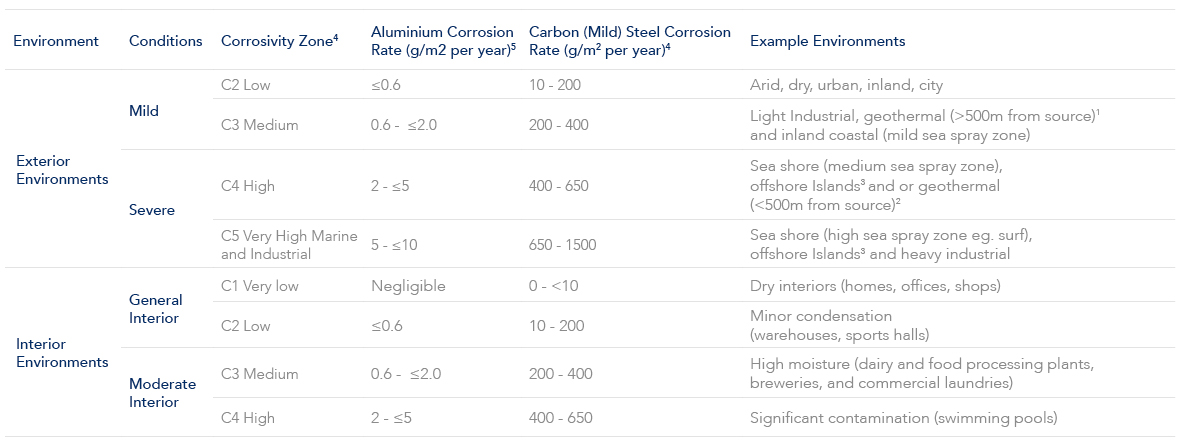Click Significant contamination (swimming pools) text

click(x=903, y=418)
